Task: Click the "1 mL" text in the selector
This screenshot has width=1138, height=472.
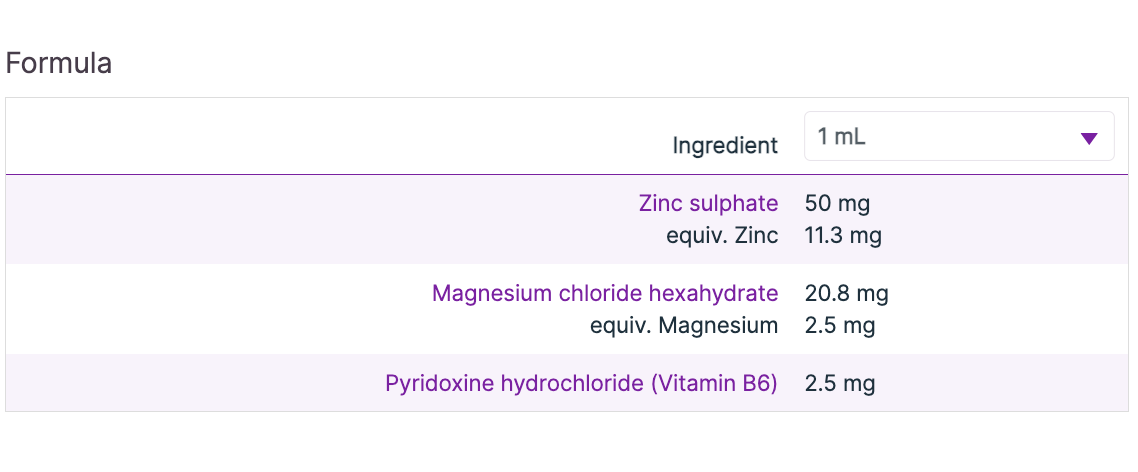Action: [841, 137]
